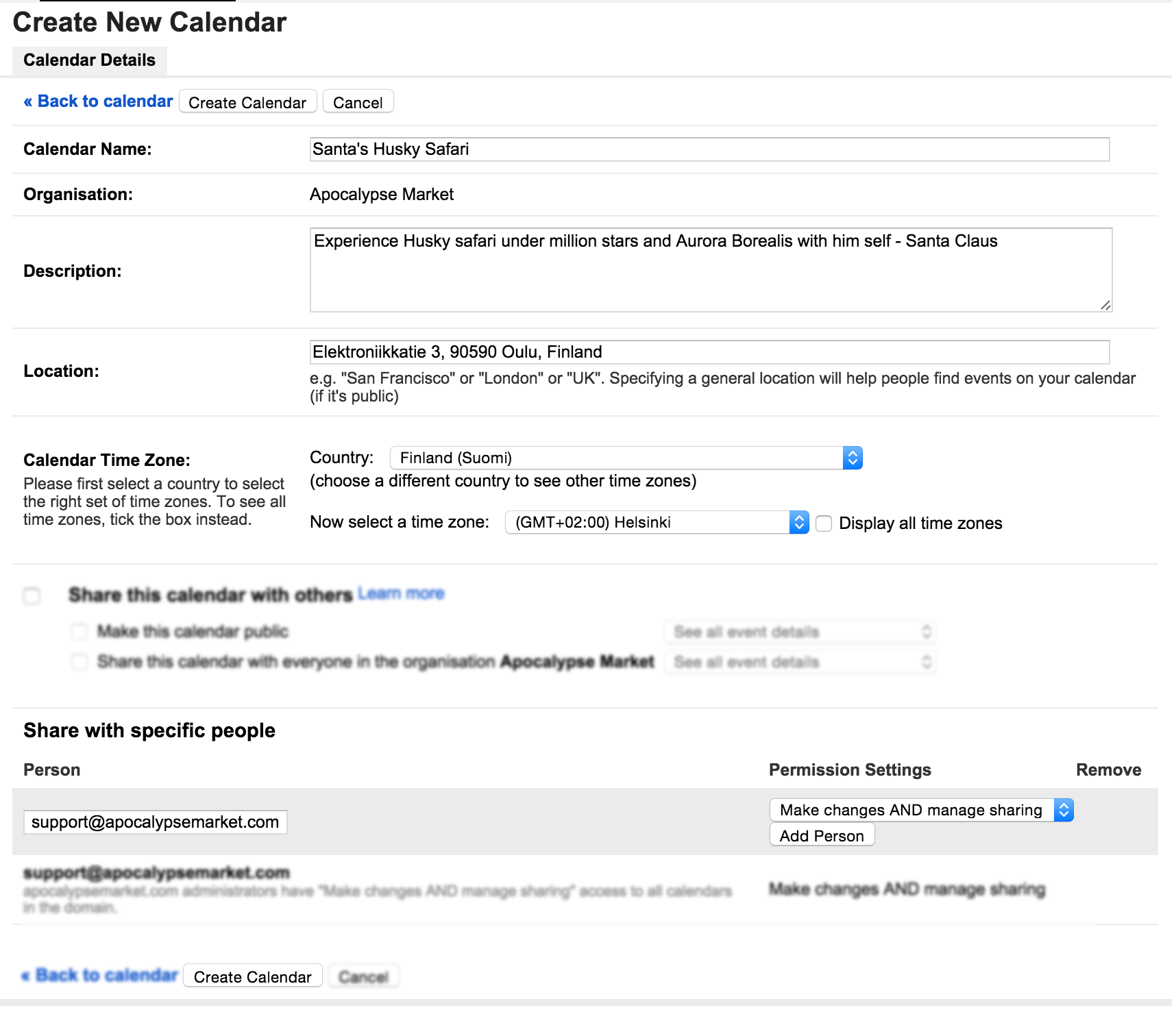The image size is (1176, 1010).
Task: Click the top Back to calendar link
Action: click(98, 101)
